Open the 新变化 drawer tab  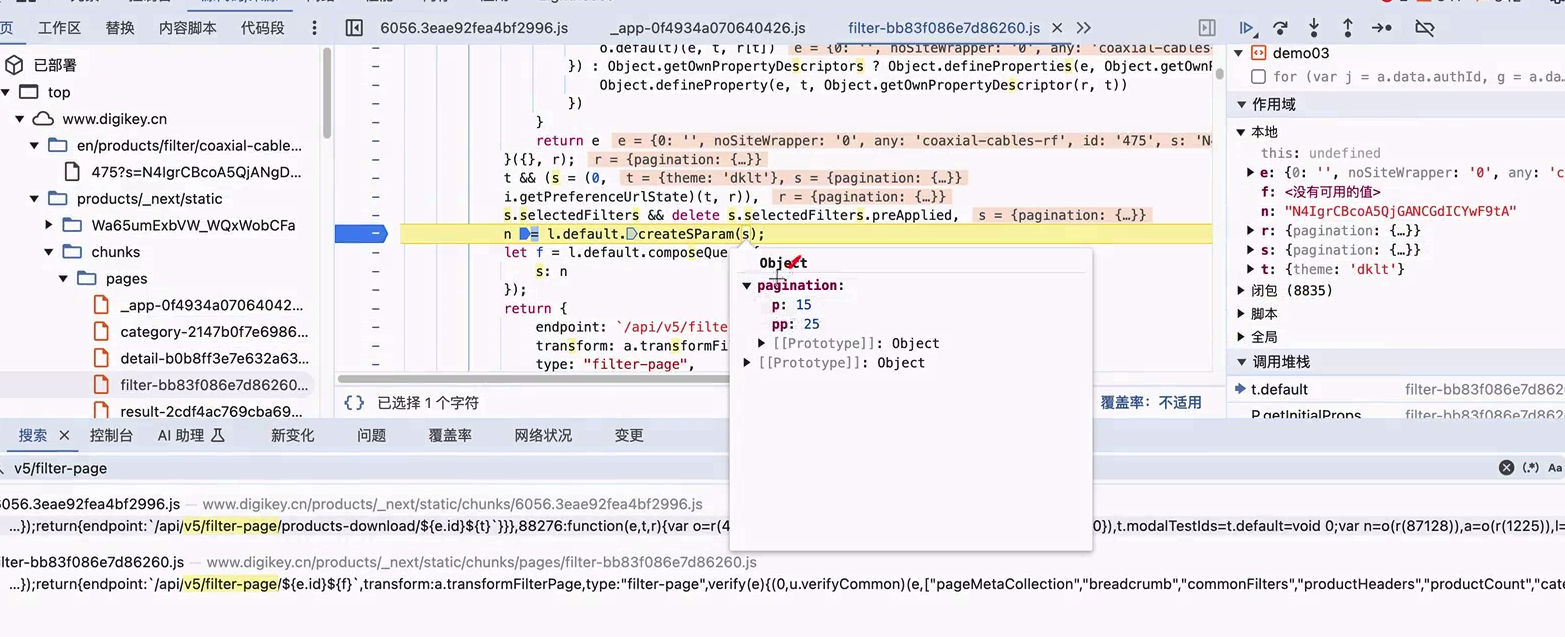293,435
